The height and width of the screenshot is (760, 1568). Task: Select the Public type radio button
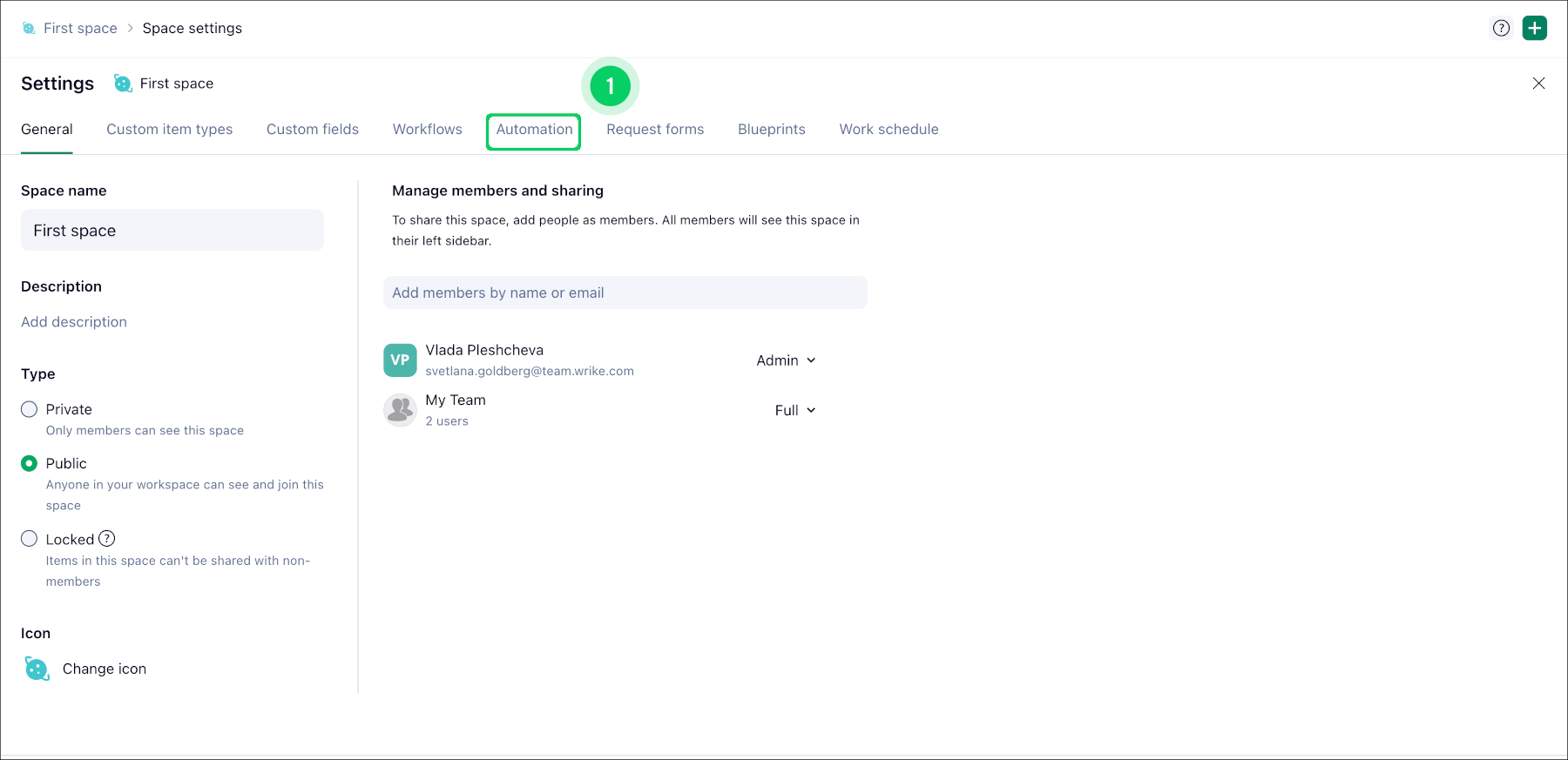[x=30, y=463]
